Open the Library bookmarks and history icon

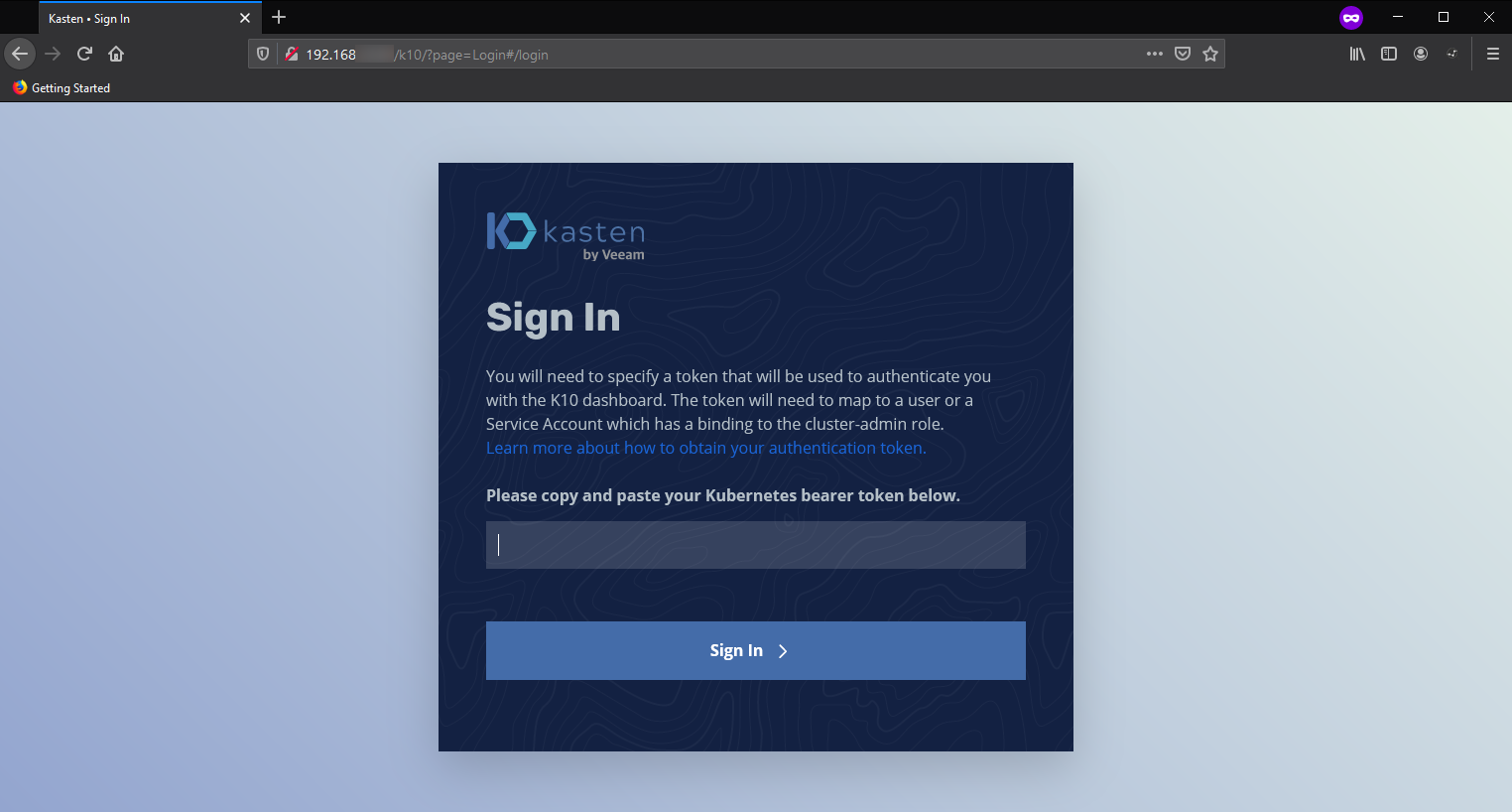[1357, 55]
